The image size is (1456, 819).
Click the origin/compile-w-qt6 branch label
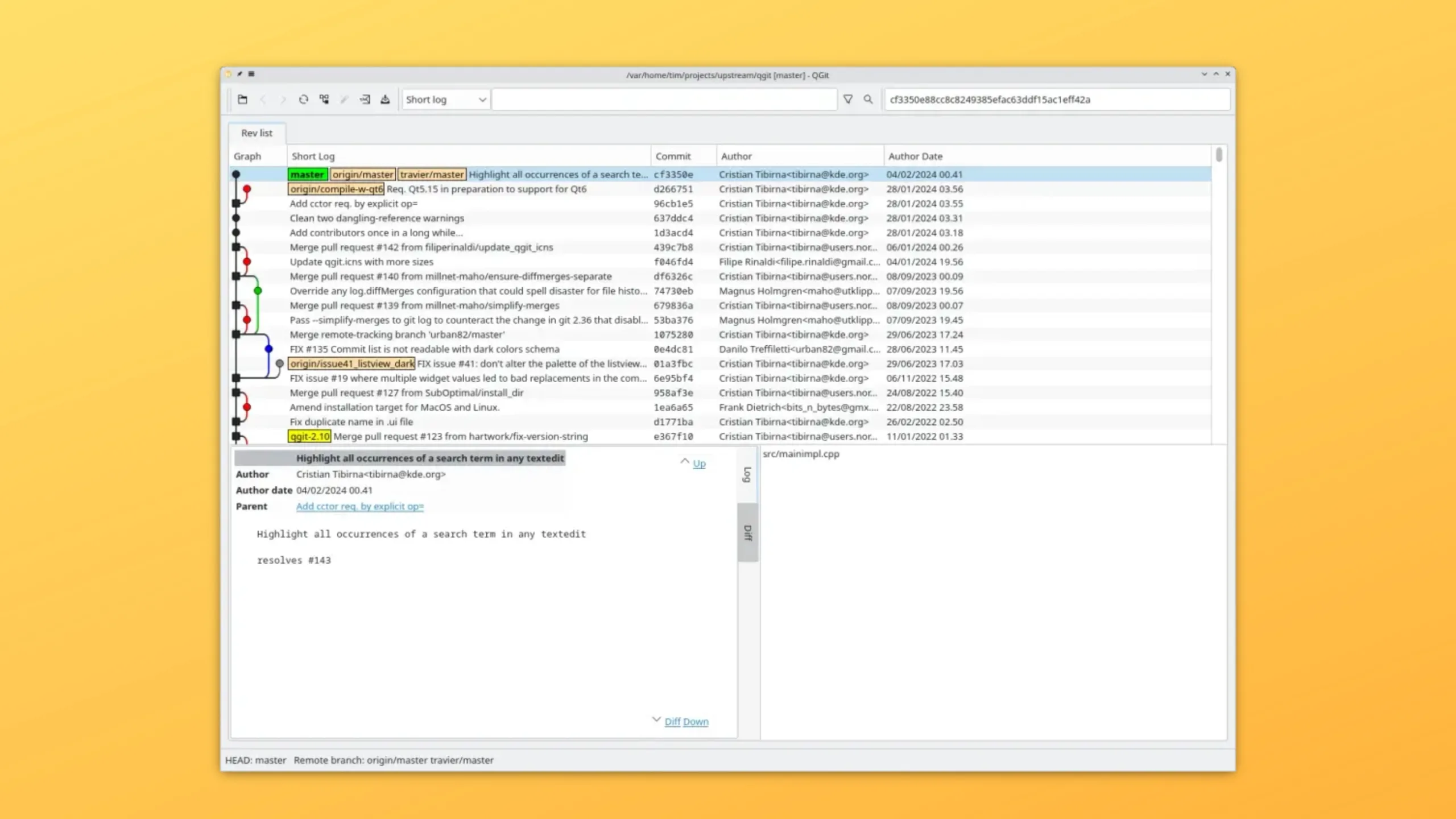(x=336, y=189)
